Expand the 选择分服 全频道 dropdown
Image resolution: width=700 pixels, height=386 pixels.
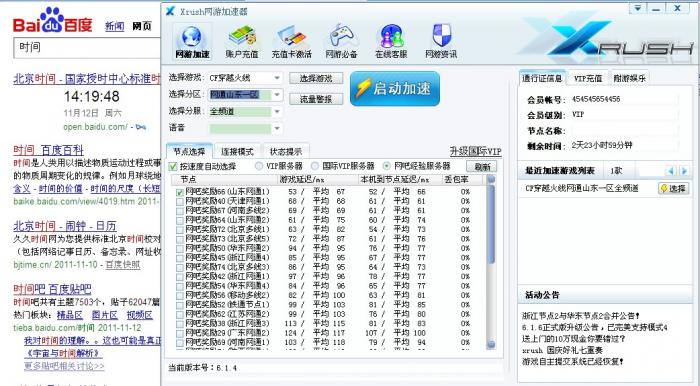277,112
